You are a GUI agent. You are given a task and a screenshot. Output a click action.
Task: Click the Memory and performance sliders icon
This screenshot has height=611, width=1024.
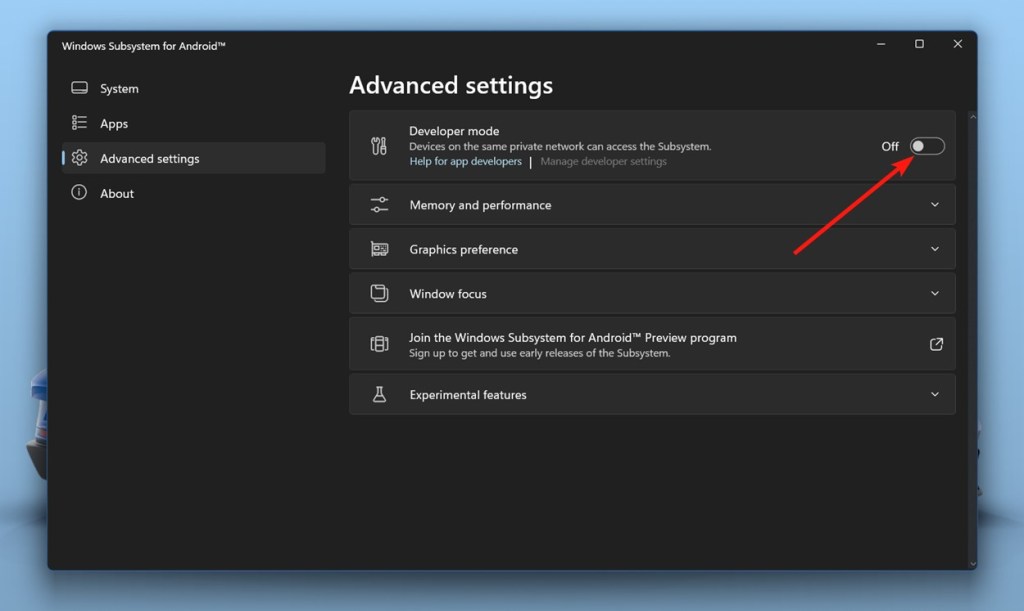(x=379, y=204)
